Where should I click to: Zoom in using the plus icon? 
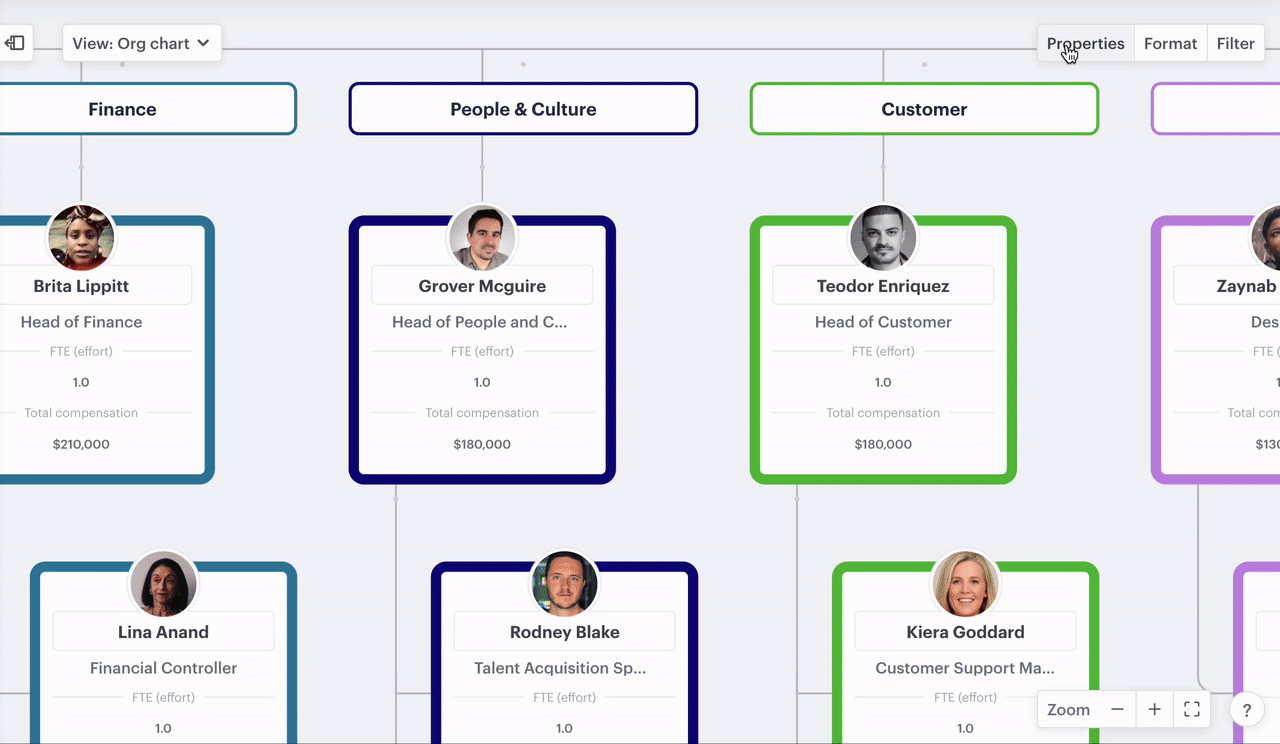tap(1154, 709)
